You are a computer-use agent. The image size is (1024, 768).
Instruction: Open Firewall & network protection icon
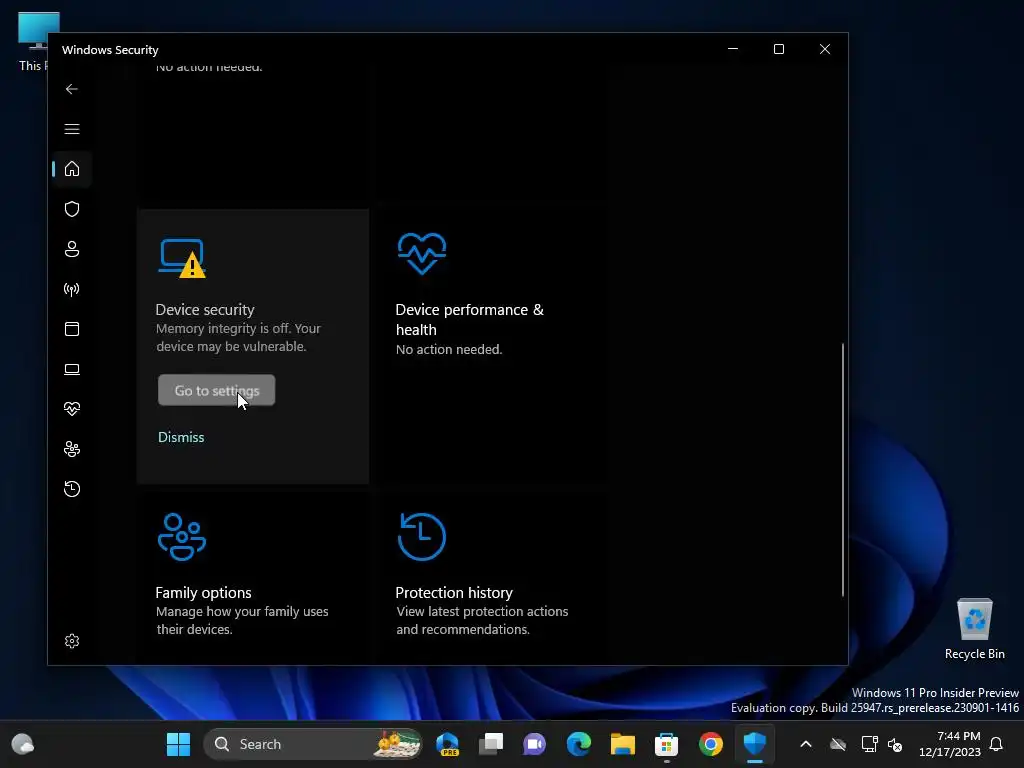click(x=72, y=289)
